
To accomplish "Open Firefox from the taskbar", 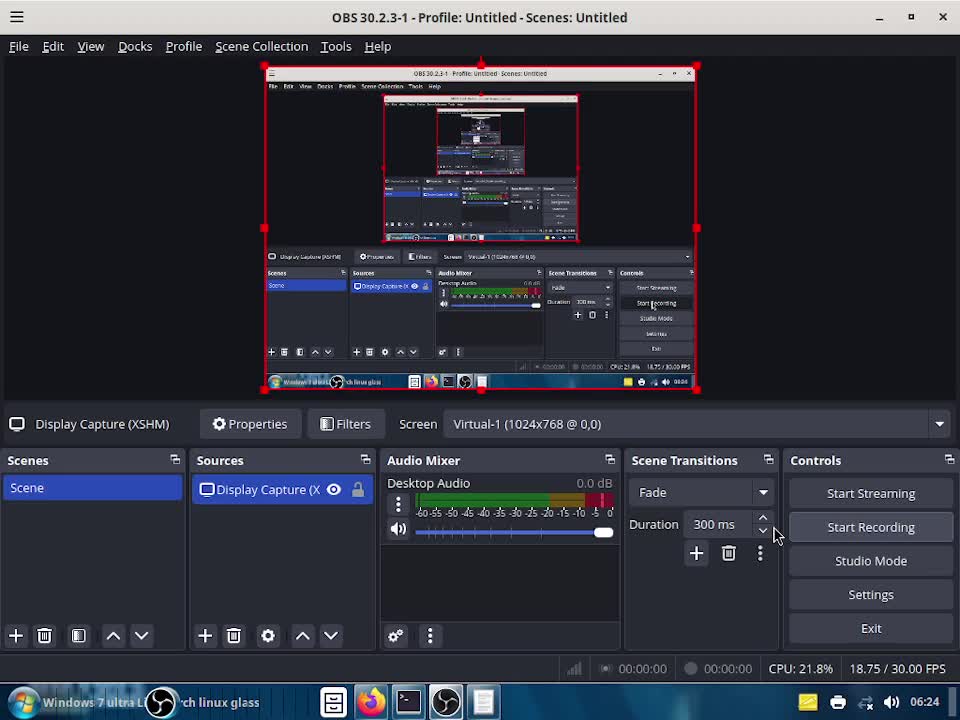I will click(371, 702).
